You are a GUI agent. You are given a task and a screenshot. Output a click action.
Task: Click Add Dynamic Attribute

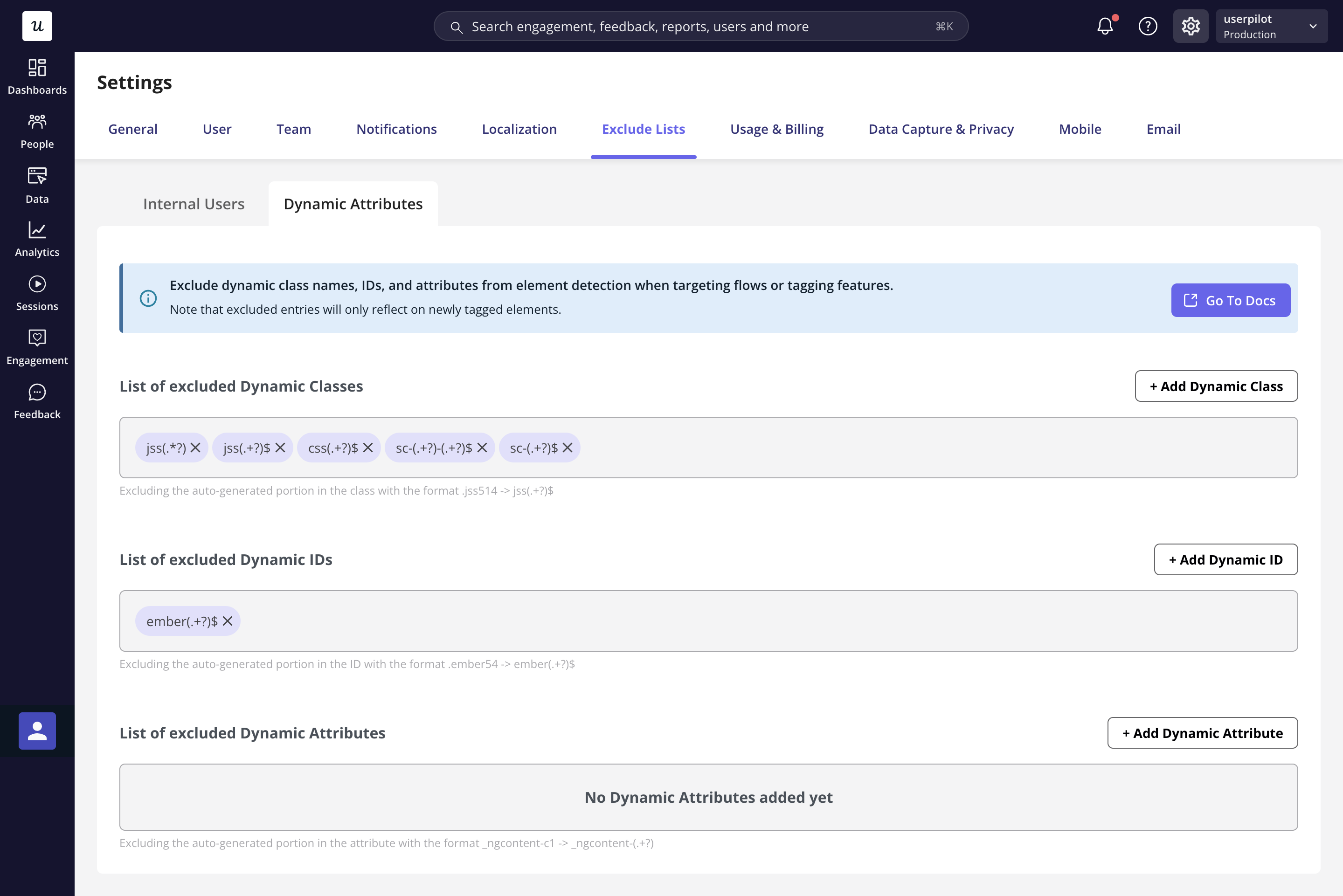tap(1202, 732)
